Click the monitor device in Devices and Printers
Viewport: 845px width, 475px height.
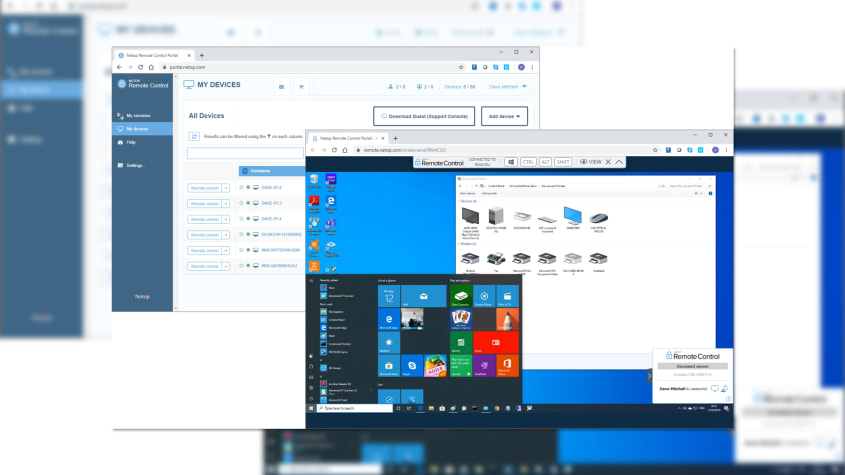tap(573, 217)
